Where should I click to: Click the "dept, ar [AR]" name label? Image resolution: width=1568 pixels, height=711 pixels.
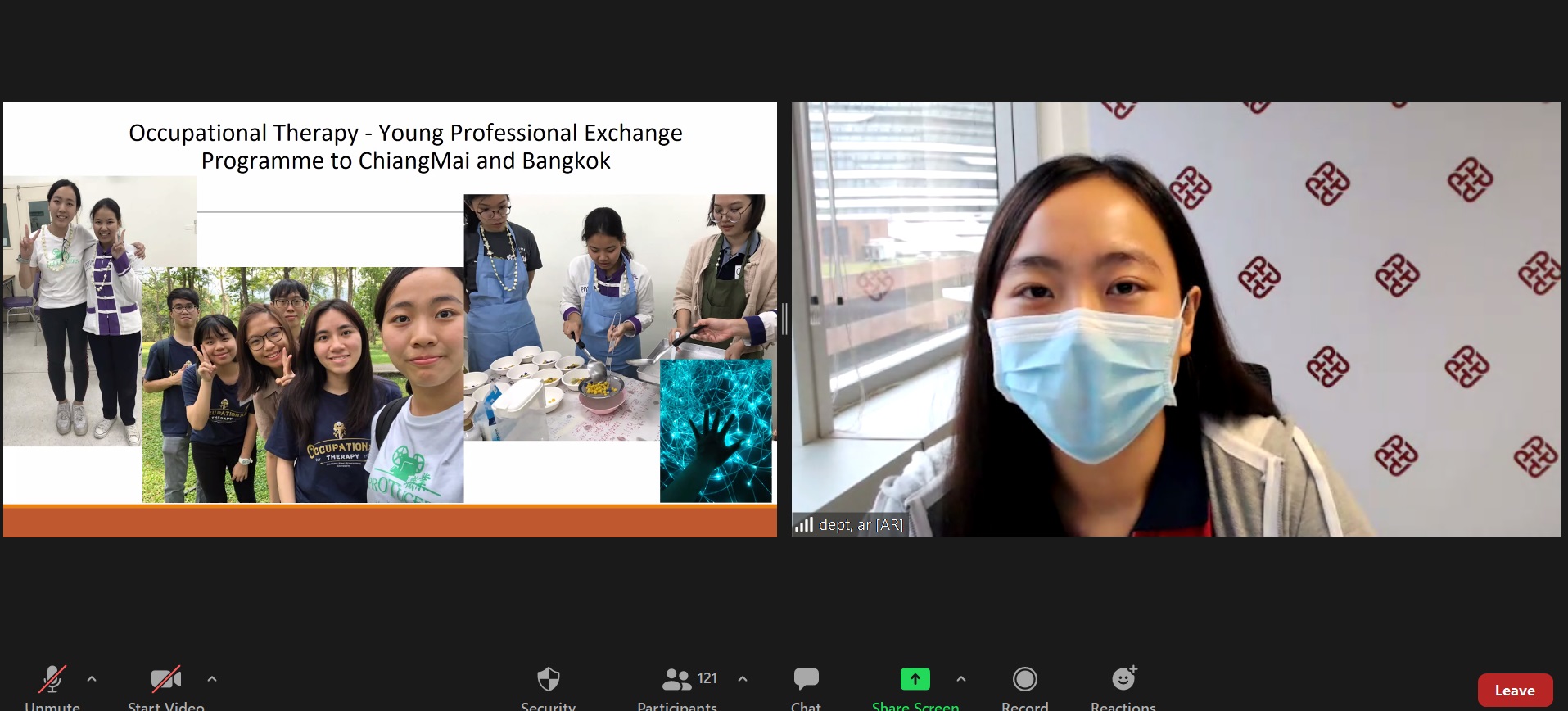[861, 525]
